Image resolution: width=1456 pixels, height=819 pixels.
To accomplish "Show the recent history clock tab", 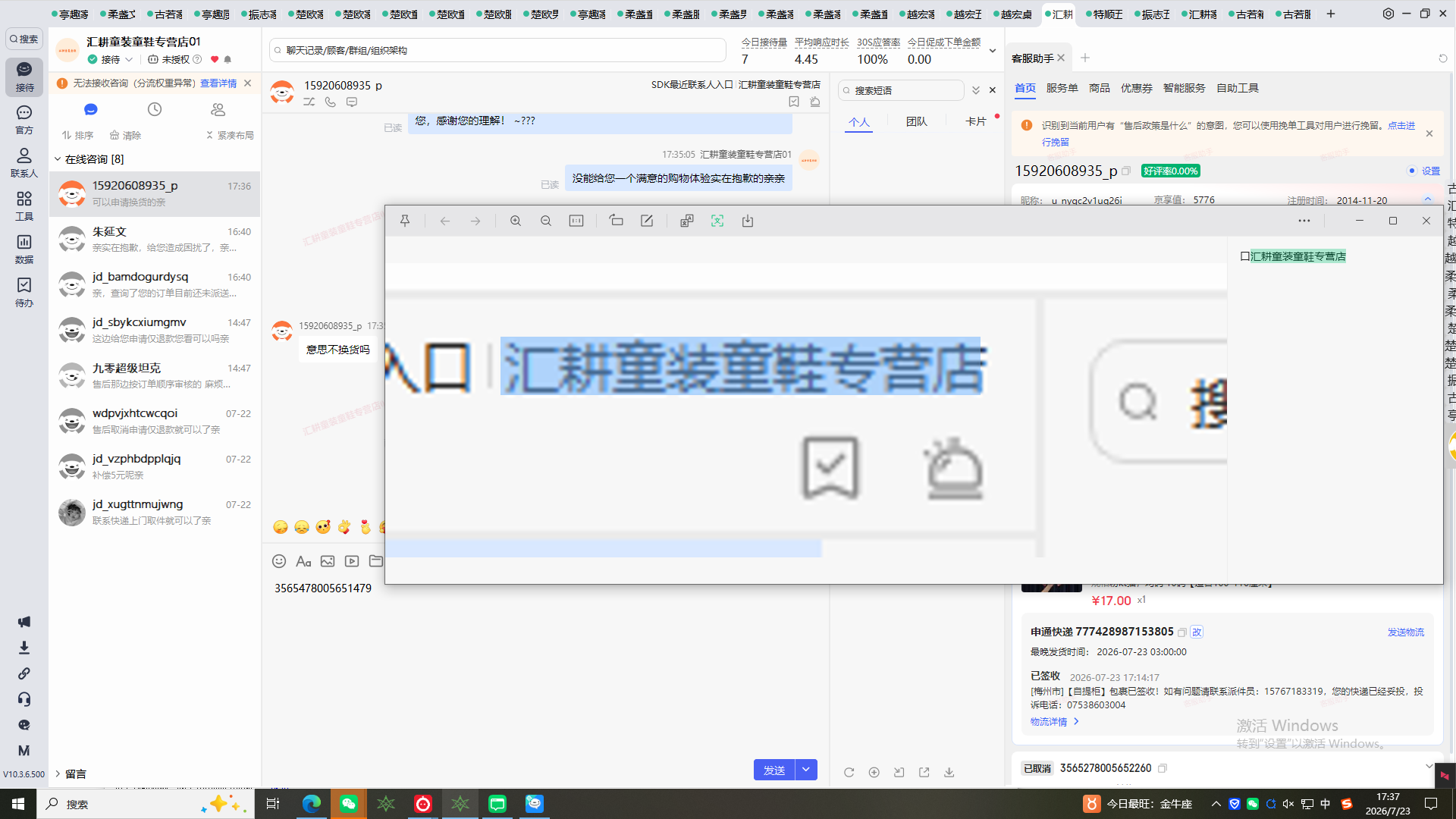I will coord(155,109).
